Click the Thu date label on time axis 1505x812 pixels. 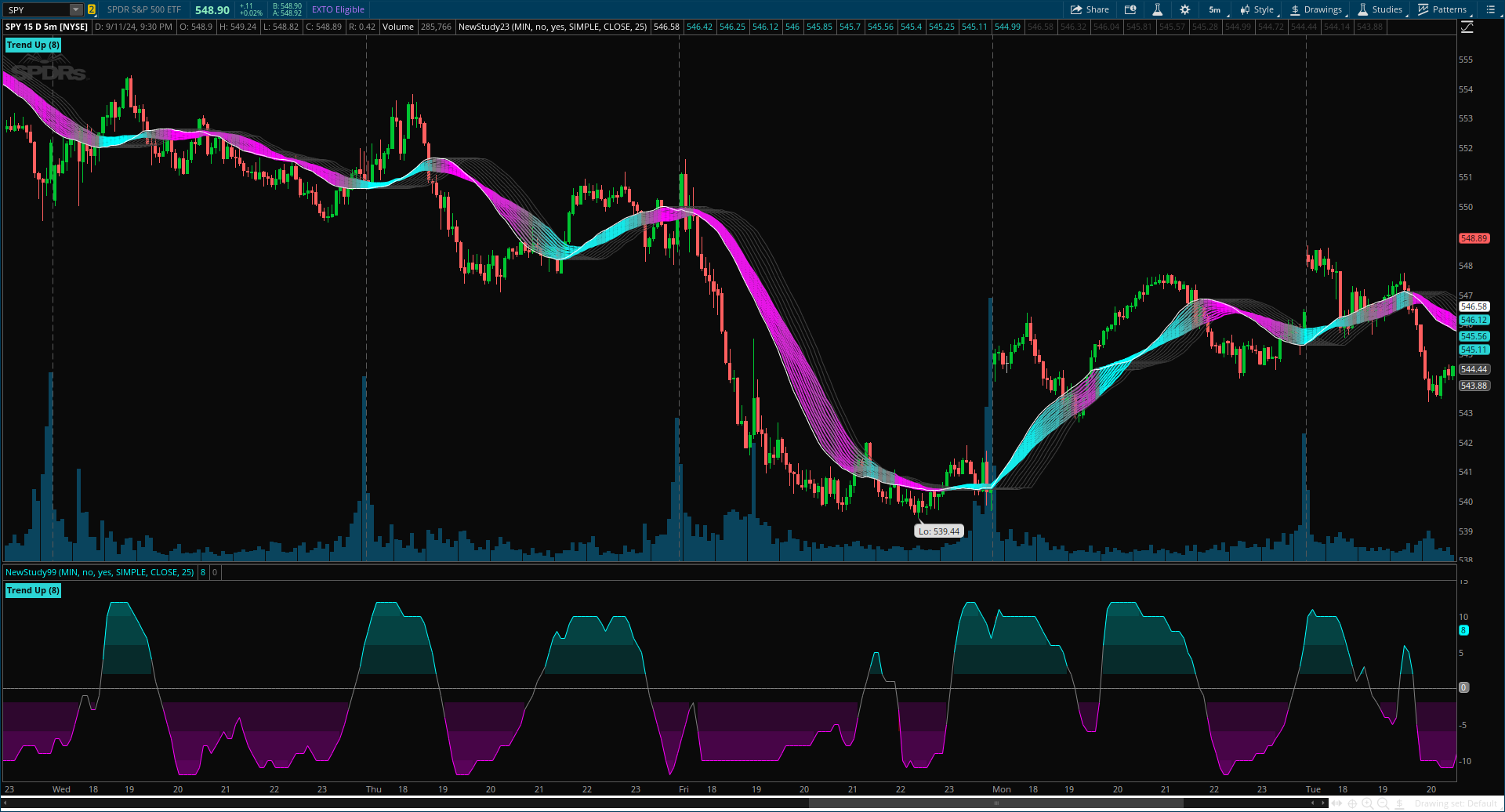click(374, 789)
